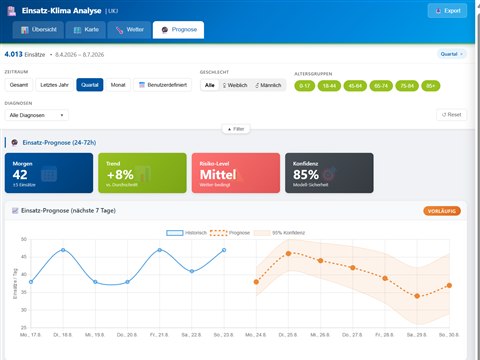480x360 pixels.
Task: Click the target icon in the Konfidenz card
Action: [x=329, y=174]
